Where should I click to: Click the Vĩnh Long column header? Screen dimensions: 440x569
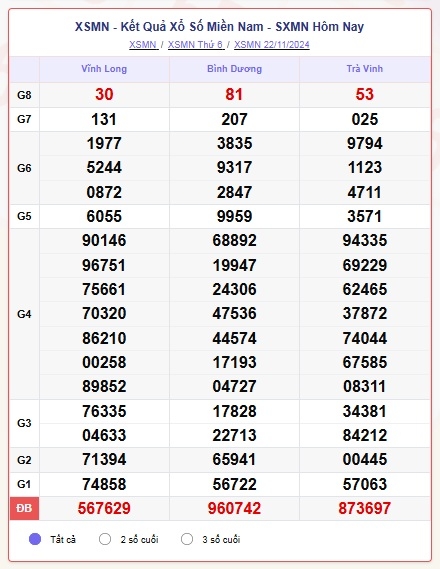click(x=104, y=69)
